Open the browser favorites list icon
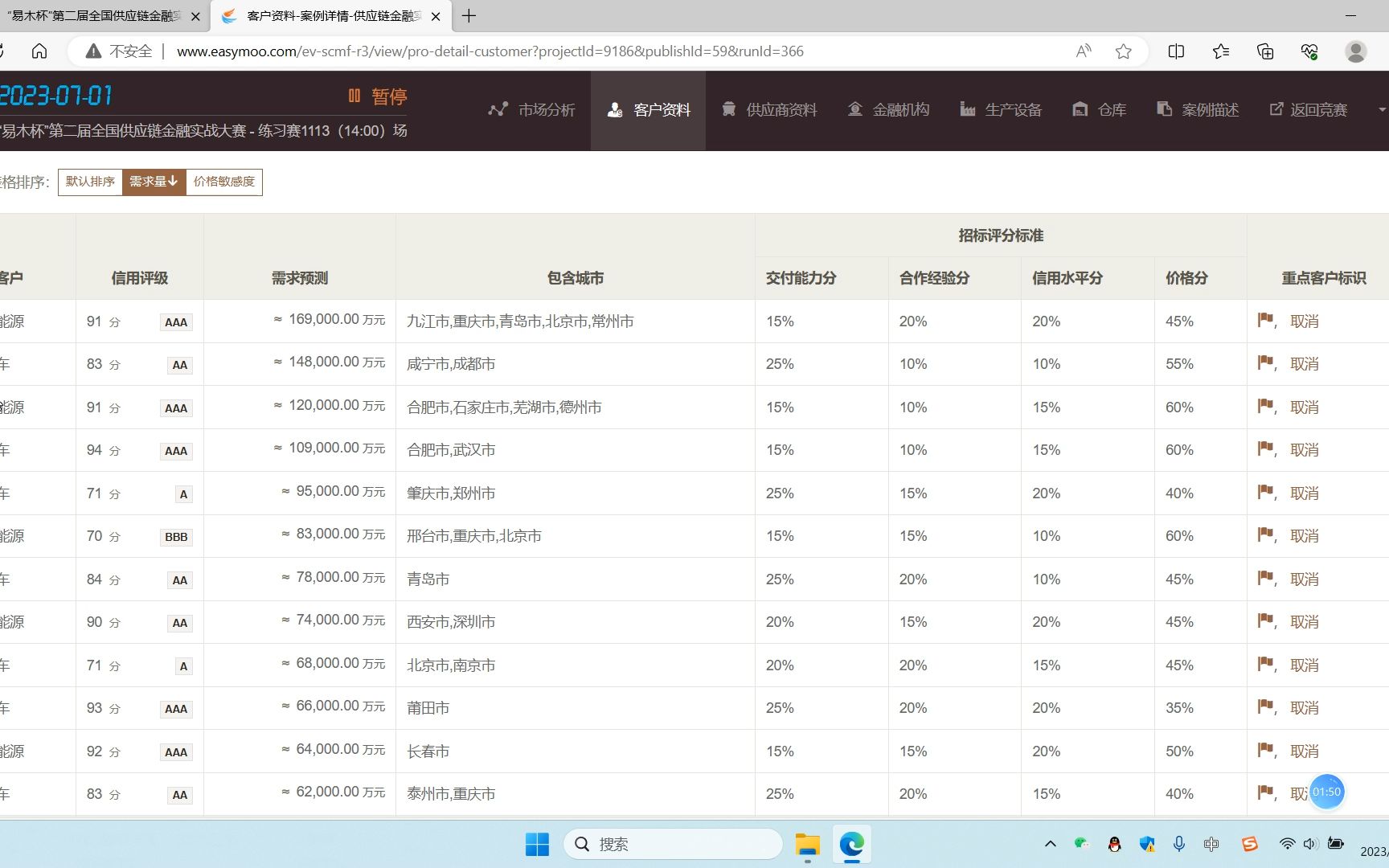 1221,51
